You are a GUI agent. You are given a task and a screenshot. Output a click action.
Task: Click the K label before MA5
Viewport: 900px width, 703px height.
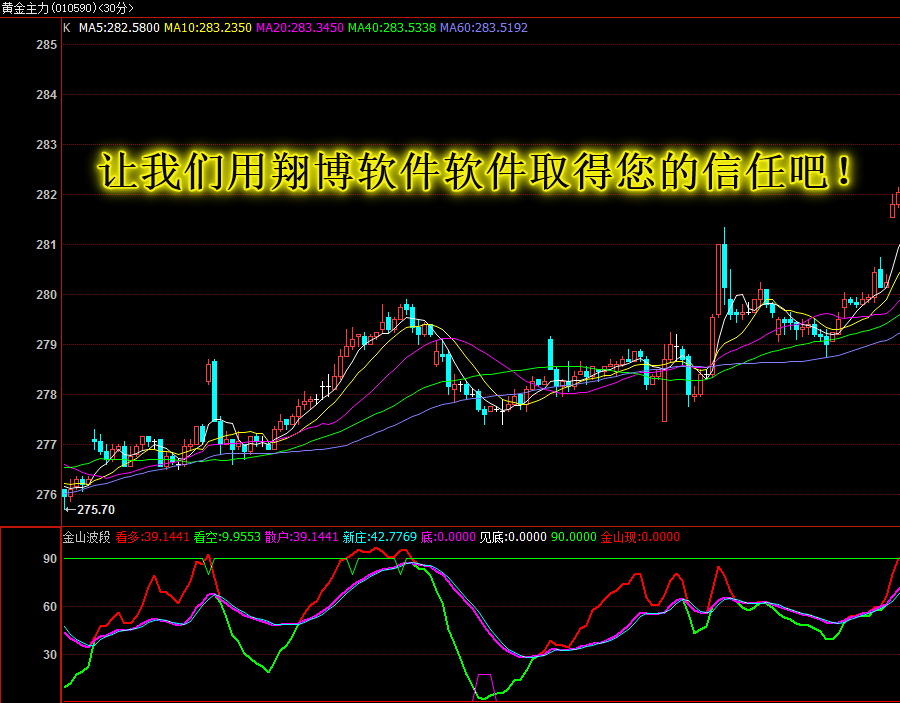point(67,28)
